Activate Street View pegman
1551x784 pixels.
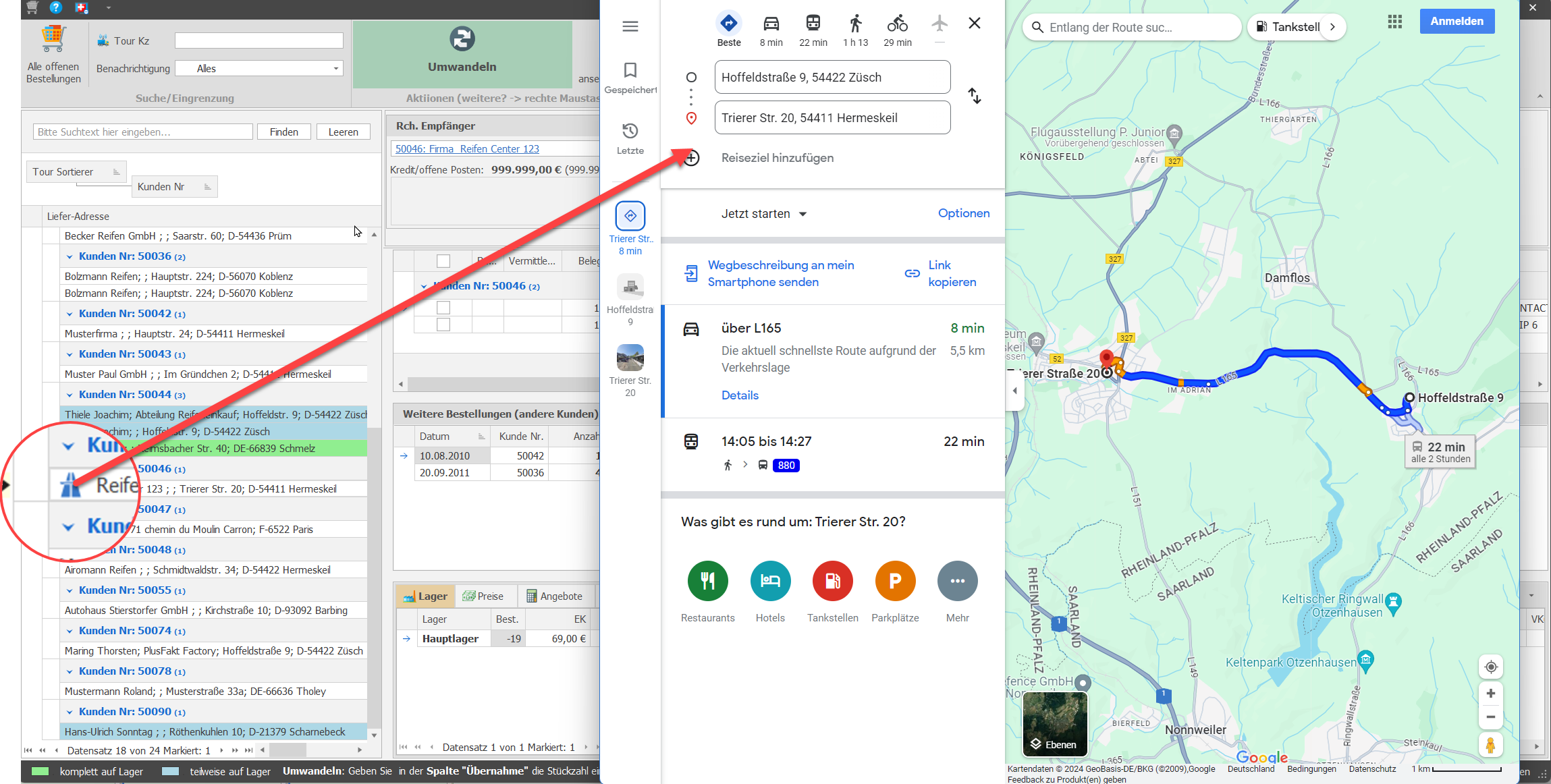(x=1491, y=745)
